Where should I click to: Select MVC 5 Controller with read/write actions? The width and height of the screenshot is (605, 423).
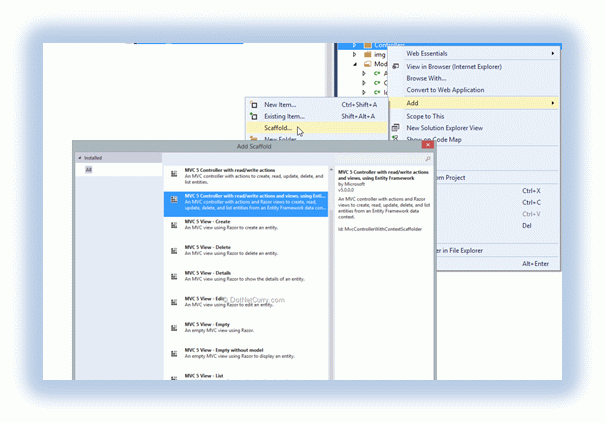click(x=246, y=176)
